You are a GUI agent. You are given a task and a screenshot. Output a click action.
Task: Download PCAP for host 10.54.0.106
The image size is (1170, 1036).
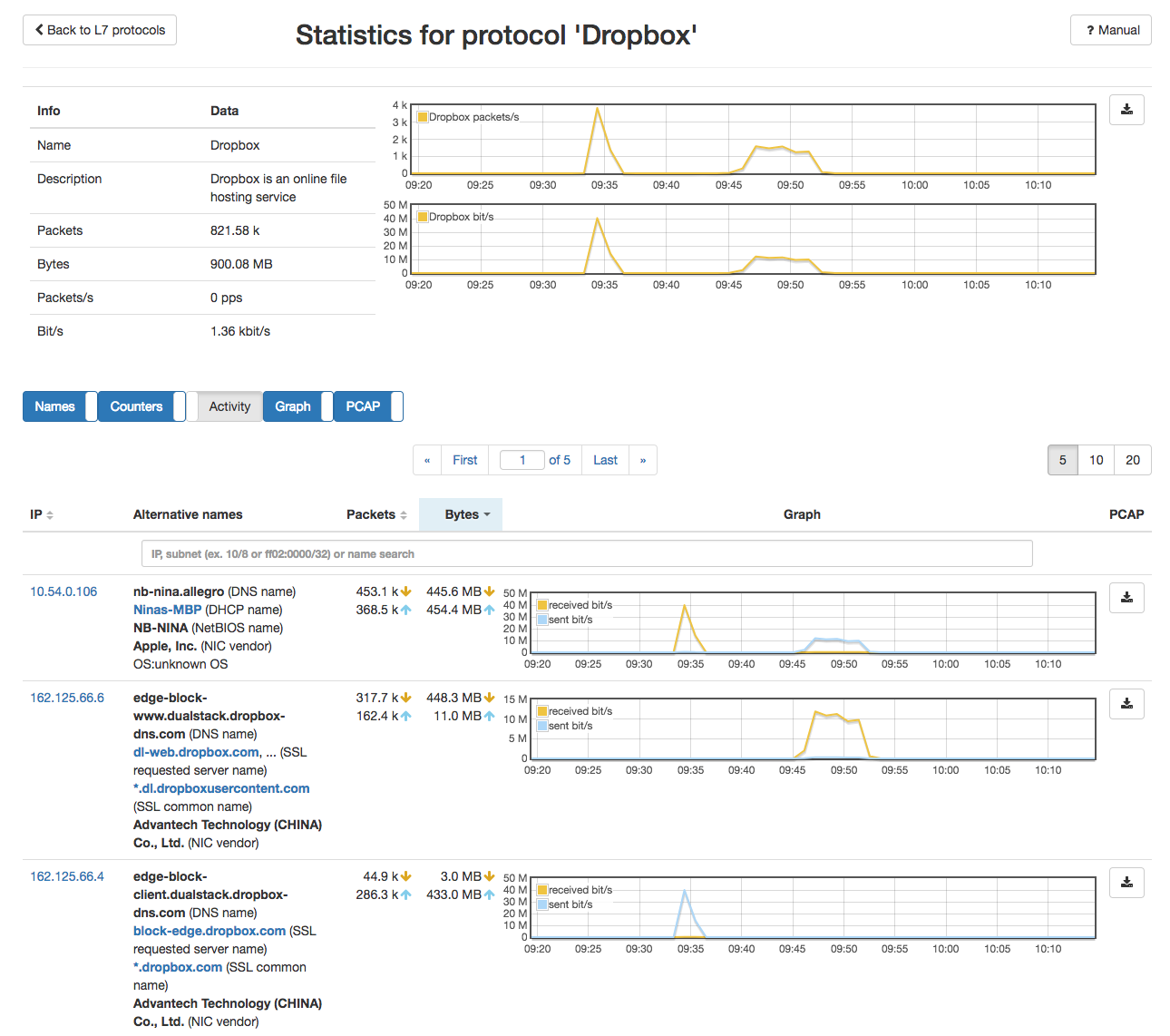tap(1126, 598)
